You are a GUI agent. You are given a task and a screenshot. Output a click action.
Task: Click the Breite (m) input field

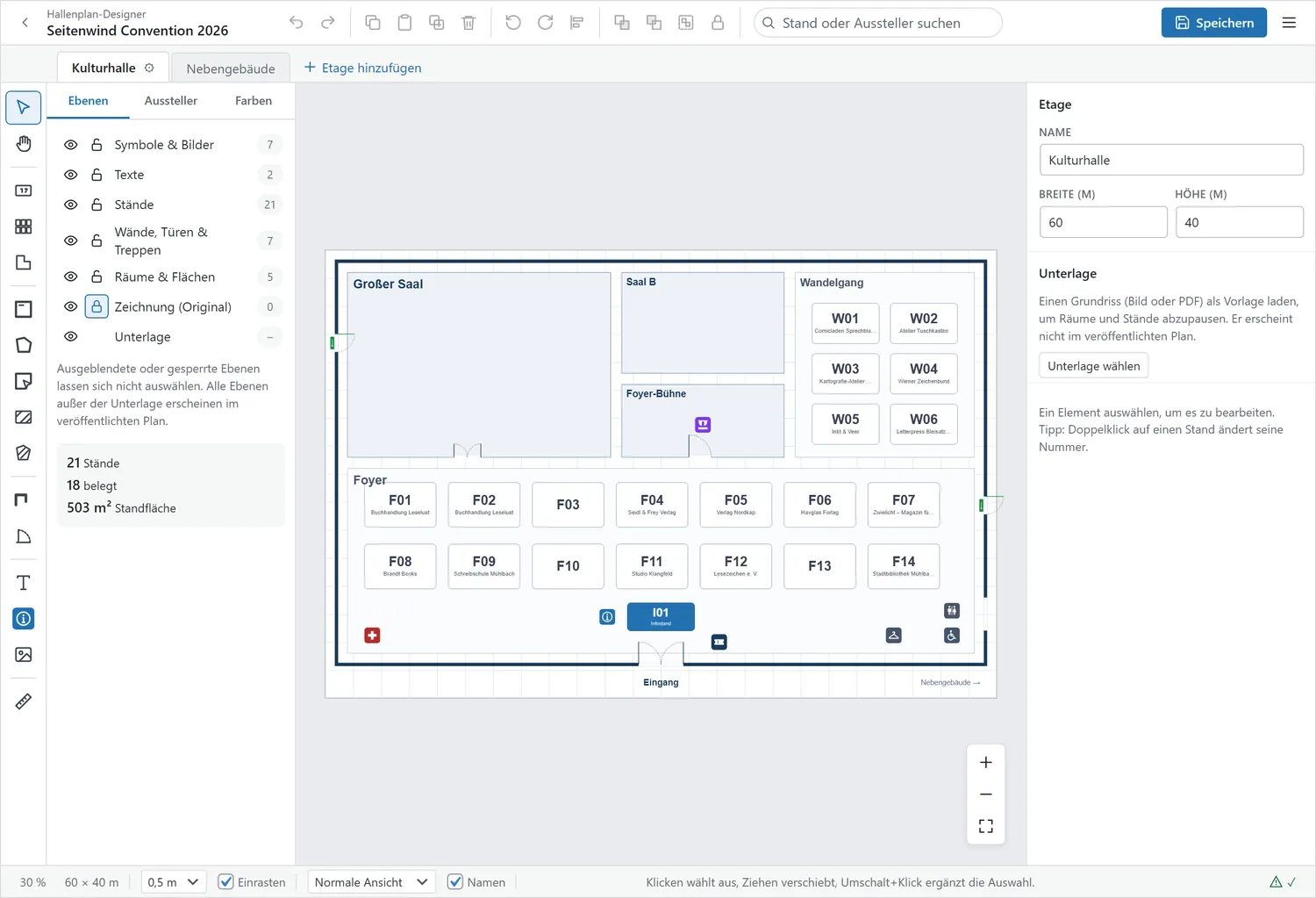pyautogui.click(x=1104, y=222)
